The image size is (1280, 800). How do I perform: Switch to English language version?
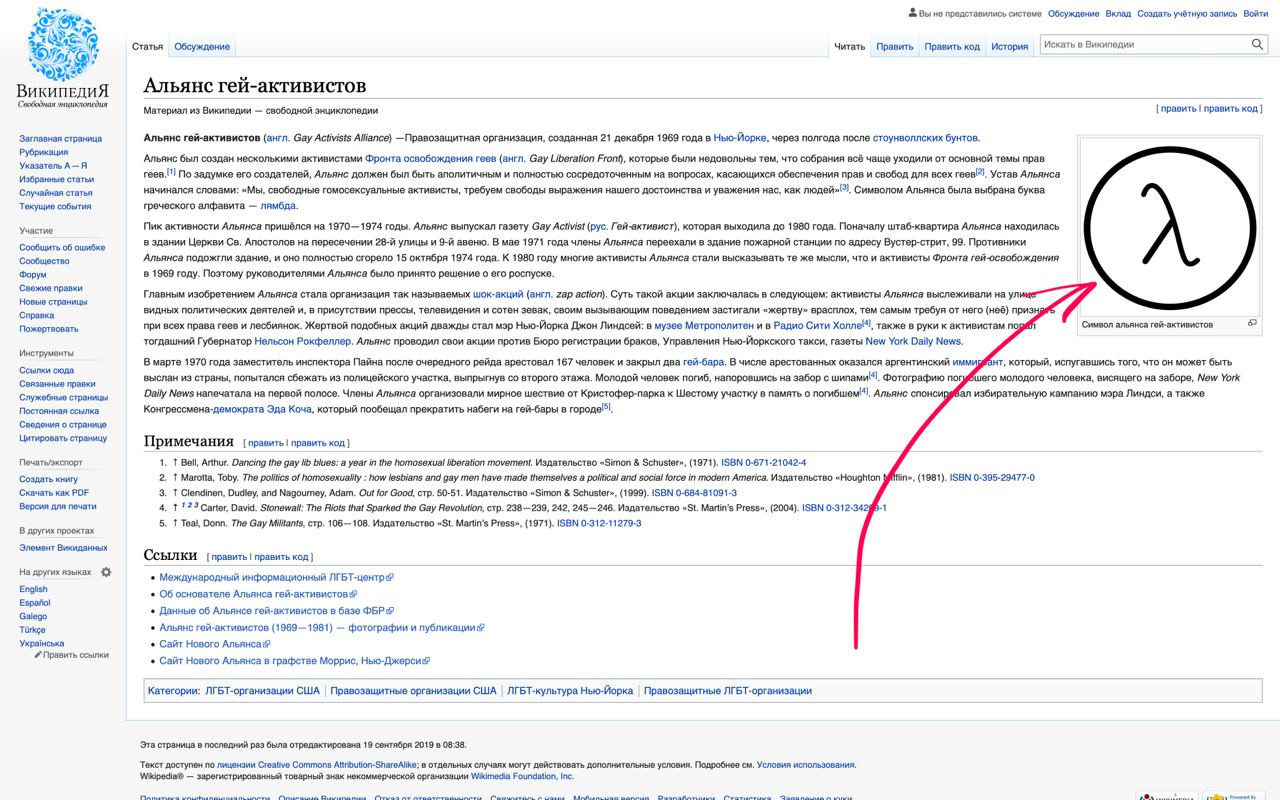tap(33, 589)
